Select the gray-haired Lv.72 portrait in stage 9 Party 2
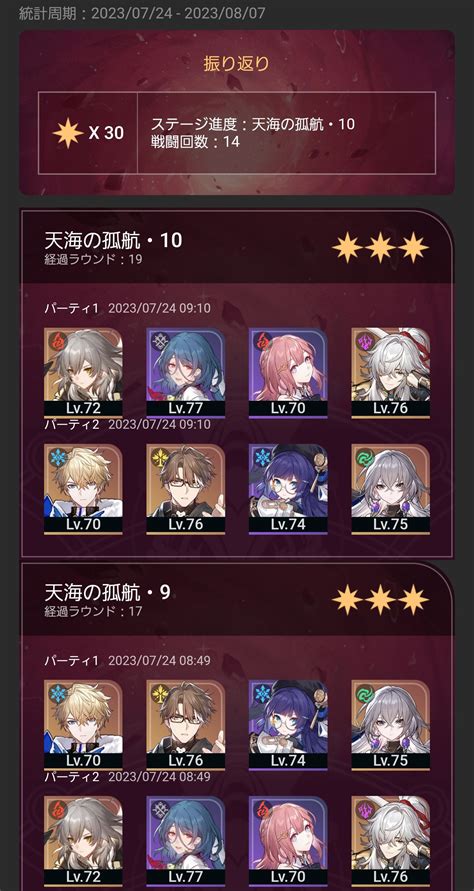The height and width of the screenshot is (891, 474). coord(83,842)
